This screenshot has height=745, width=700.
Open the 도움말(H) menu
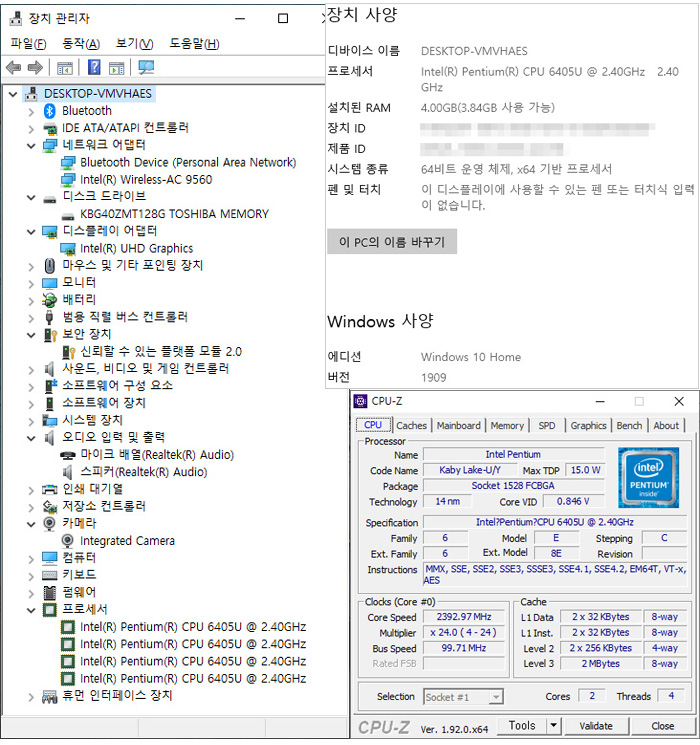194,44
